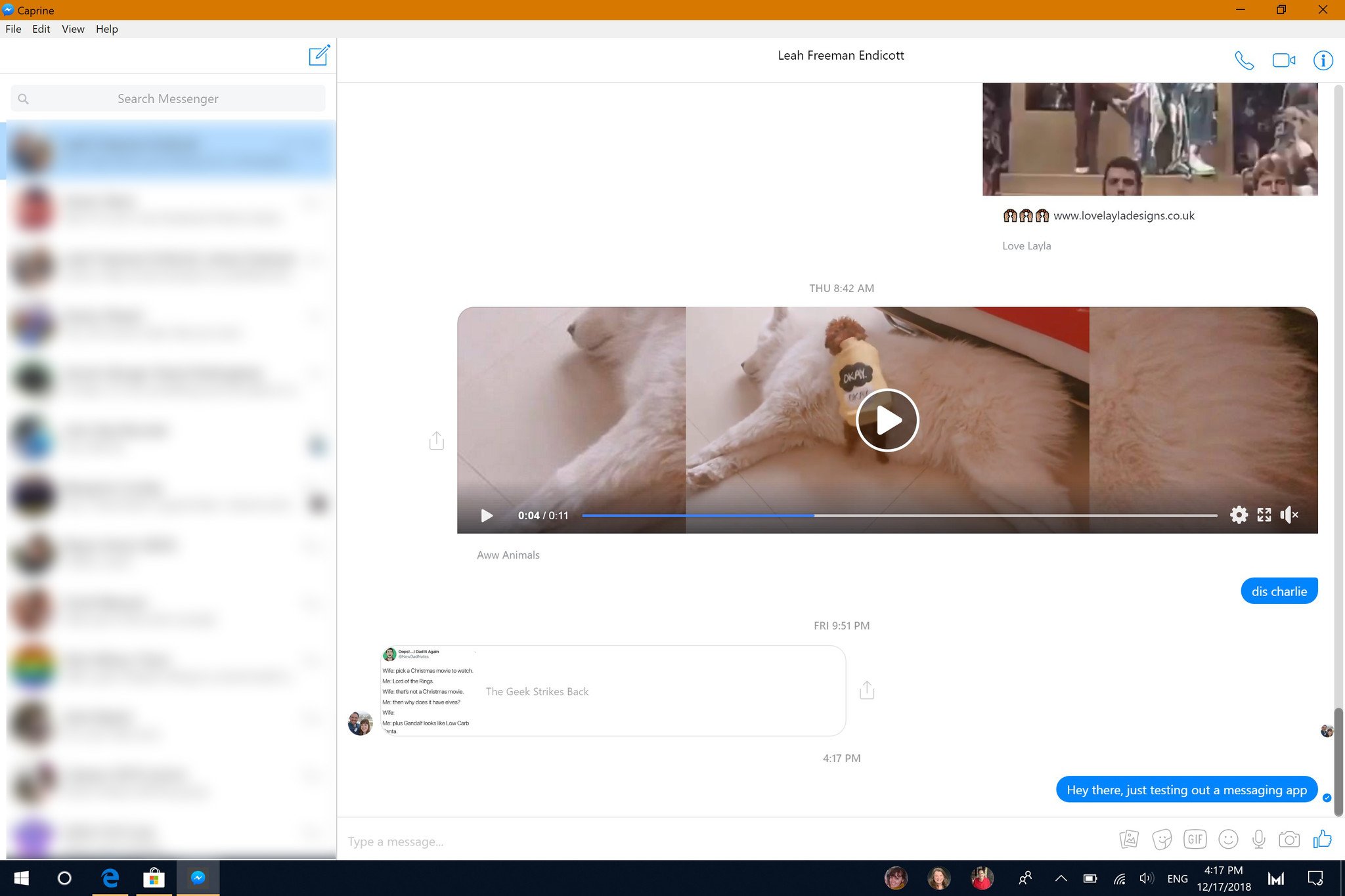Open the View menu
1345x896 pixels.
click(73, 29)
